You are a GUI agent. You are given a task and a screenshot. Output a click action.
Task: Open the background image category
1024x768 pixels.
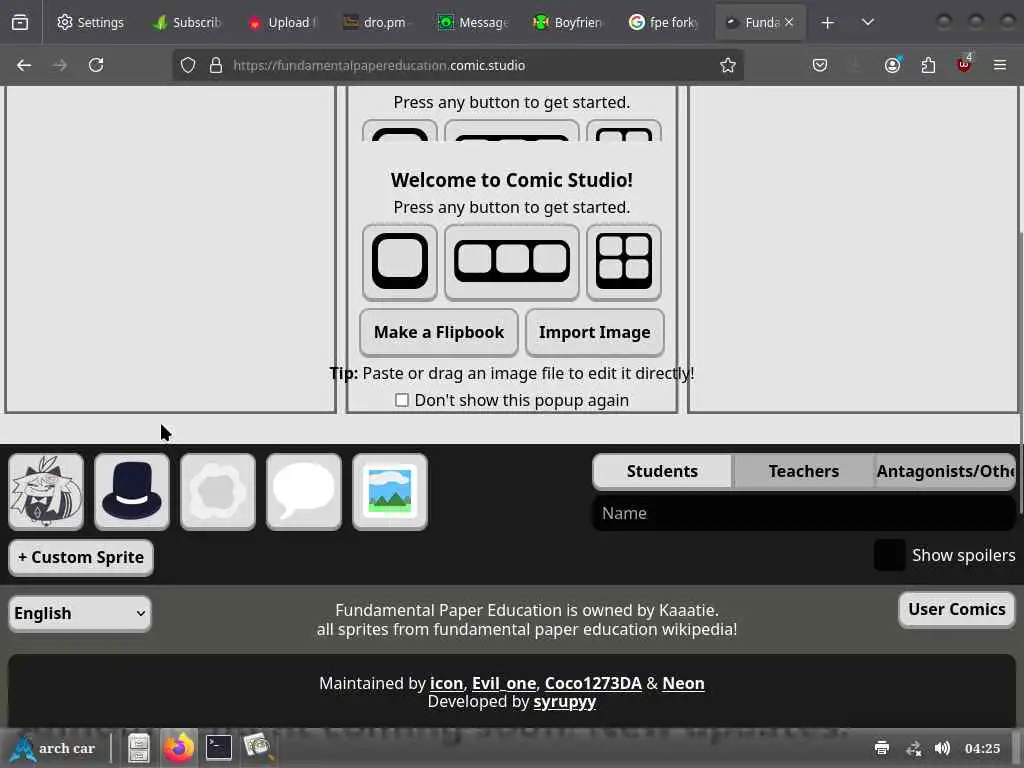pos(390,491)
